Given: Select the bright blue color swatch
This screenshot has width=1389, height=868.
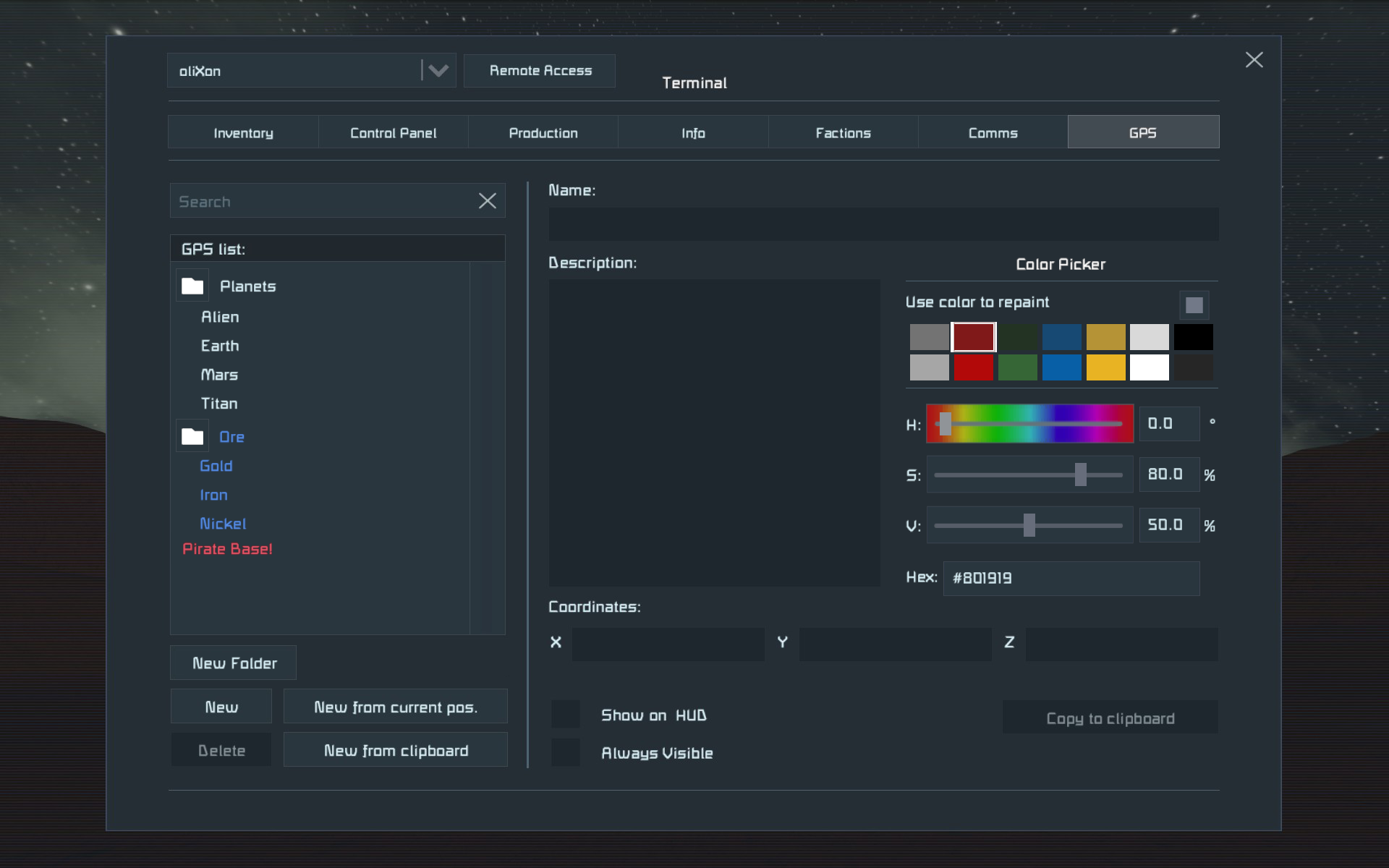Looking at the screenshot, I should 1061,367.
